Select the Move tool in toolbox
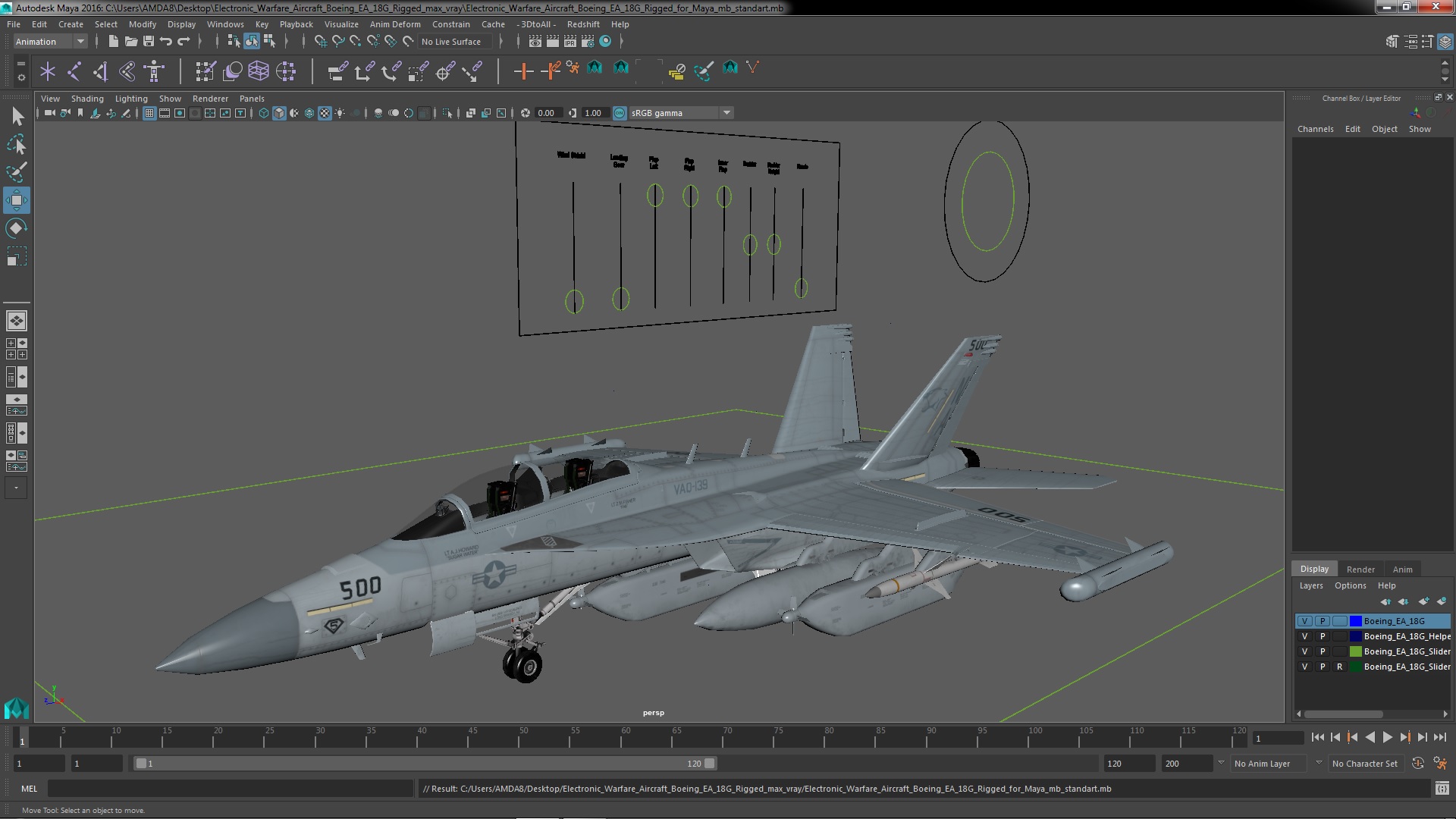This screenshot has width=1456, height=819. 16,200
